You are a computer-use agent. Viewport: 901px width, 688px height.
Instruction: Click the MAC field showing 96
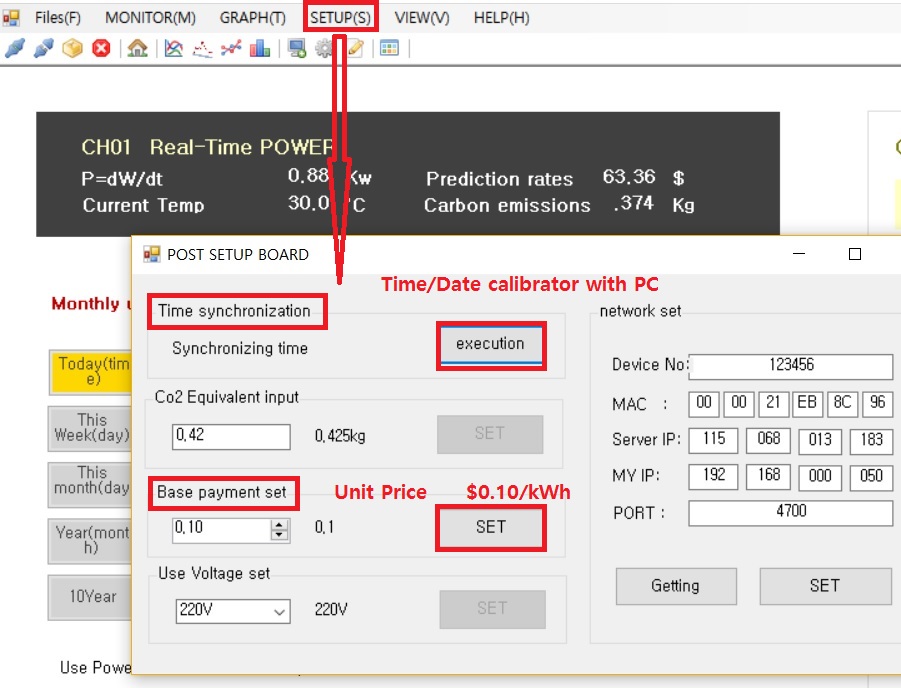[877, 403]
